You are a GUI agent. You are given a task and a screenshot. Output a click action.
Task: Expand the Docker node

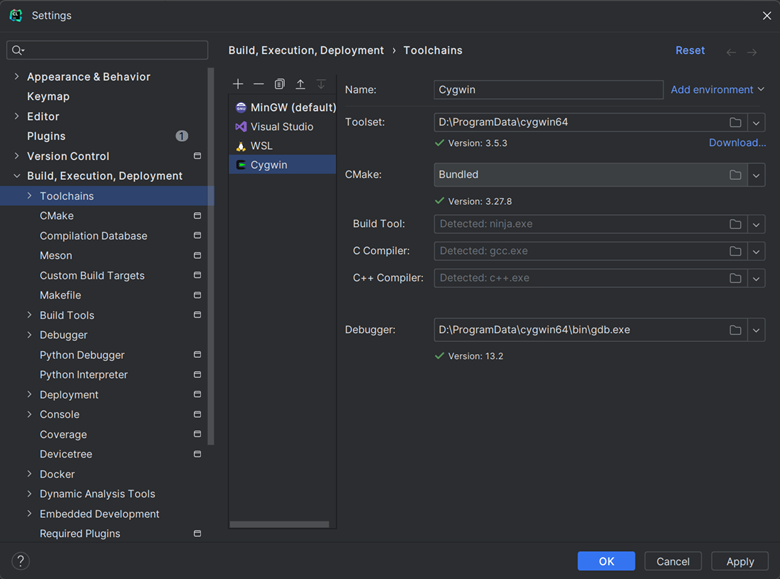click(x=29, y=474)
